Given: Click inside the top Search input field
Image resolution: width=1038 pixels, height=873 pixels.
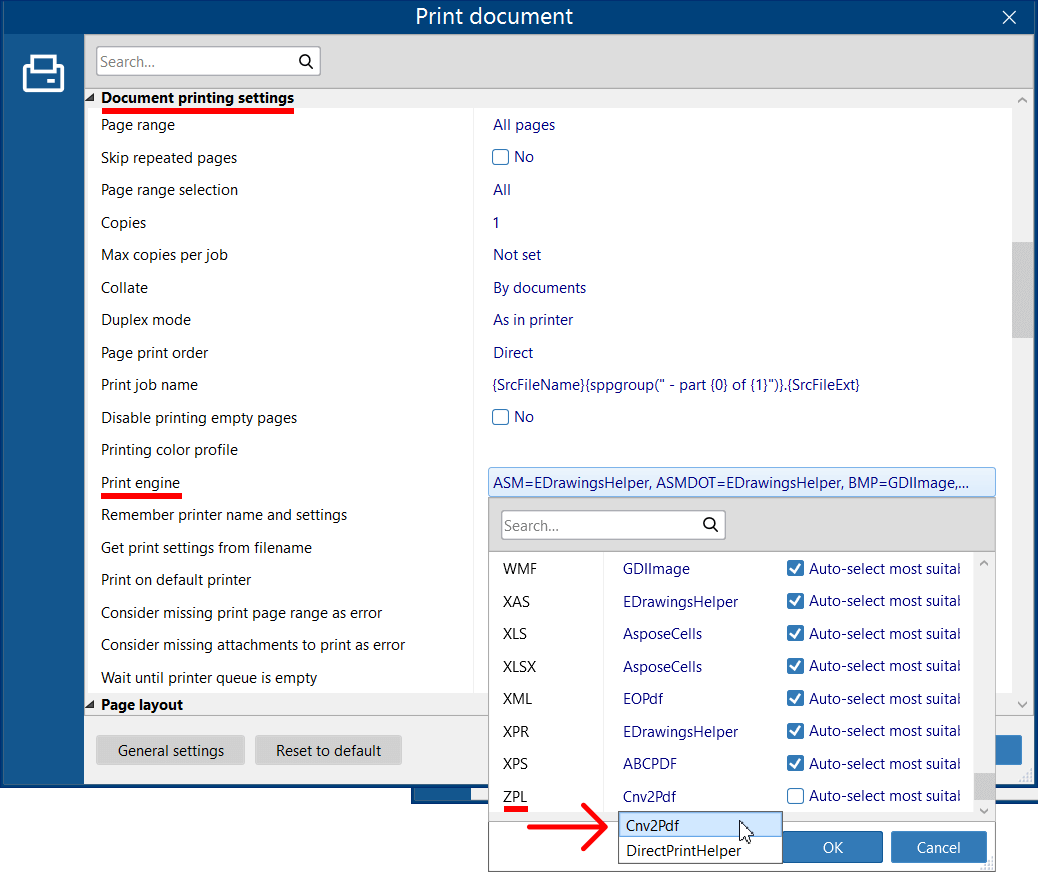Looking at the screenshot, I should click(190, 61).
